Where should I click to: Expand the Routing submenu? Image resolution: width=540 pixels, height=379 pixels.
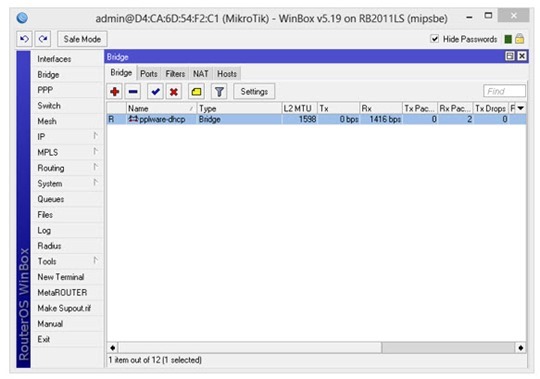point(67,168)
